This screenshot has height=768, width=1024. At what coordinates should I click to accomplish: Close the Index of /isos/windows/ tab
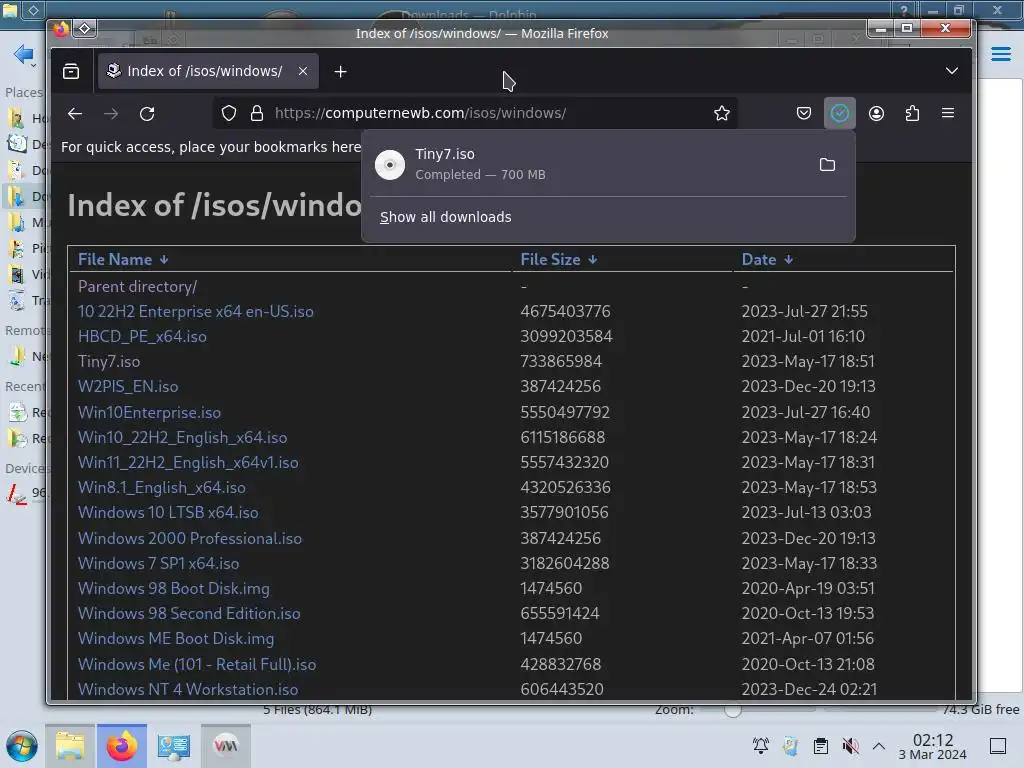pyautogui.click(x=302, y=71)
